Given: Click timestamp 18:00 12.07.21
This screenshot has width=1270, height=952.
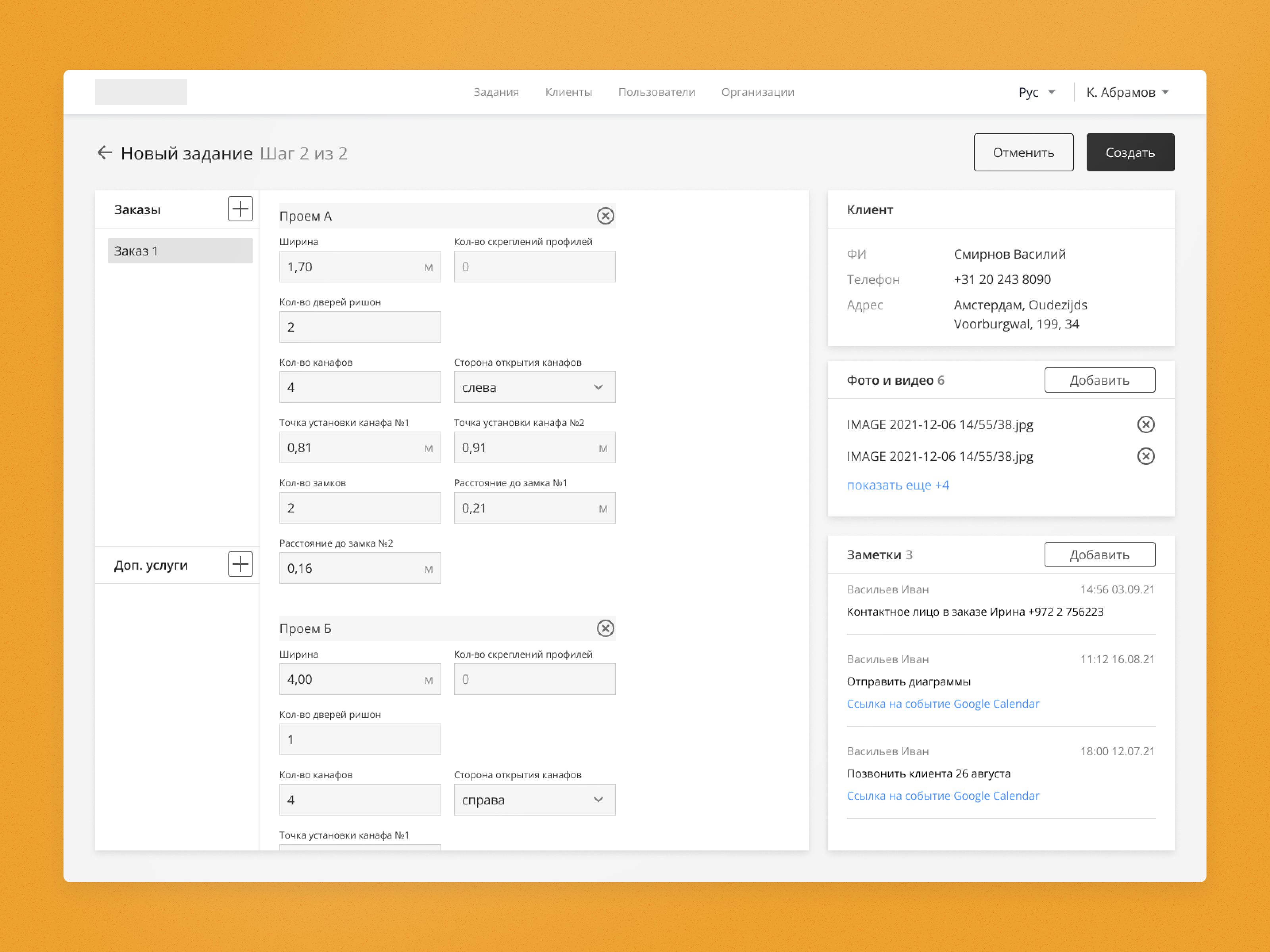Looking at the screenshot, I should click(x=1117, y=752).
